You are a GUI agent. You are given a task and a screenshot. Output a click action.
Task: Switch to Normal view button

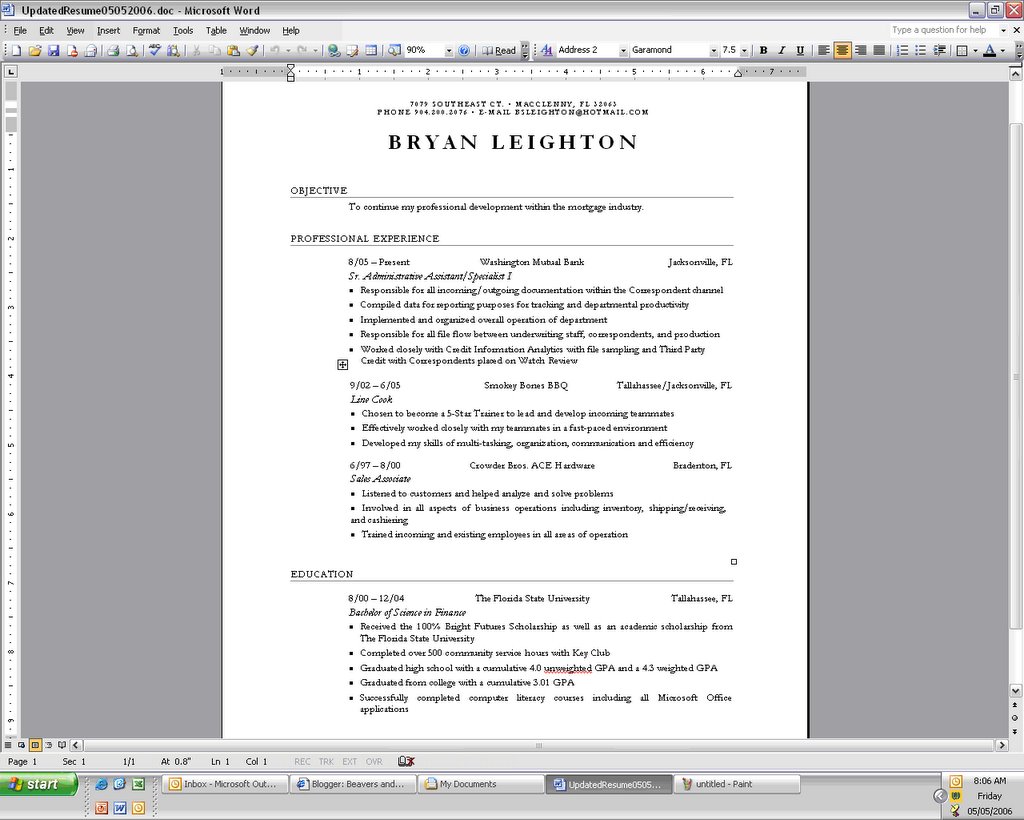[8, 745]
